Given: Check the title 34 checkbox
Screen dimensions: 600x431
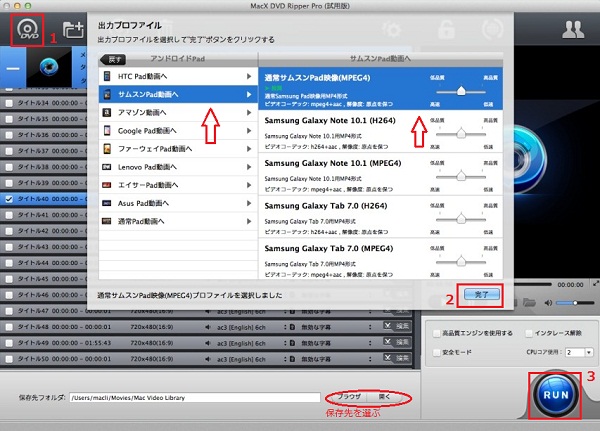Looking at the screenshot, I should pyautogui.click(x=9, y=103).
